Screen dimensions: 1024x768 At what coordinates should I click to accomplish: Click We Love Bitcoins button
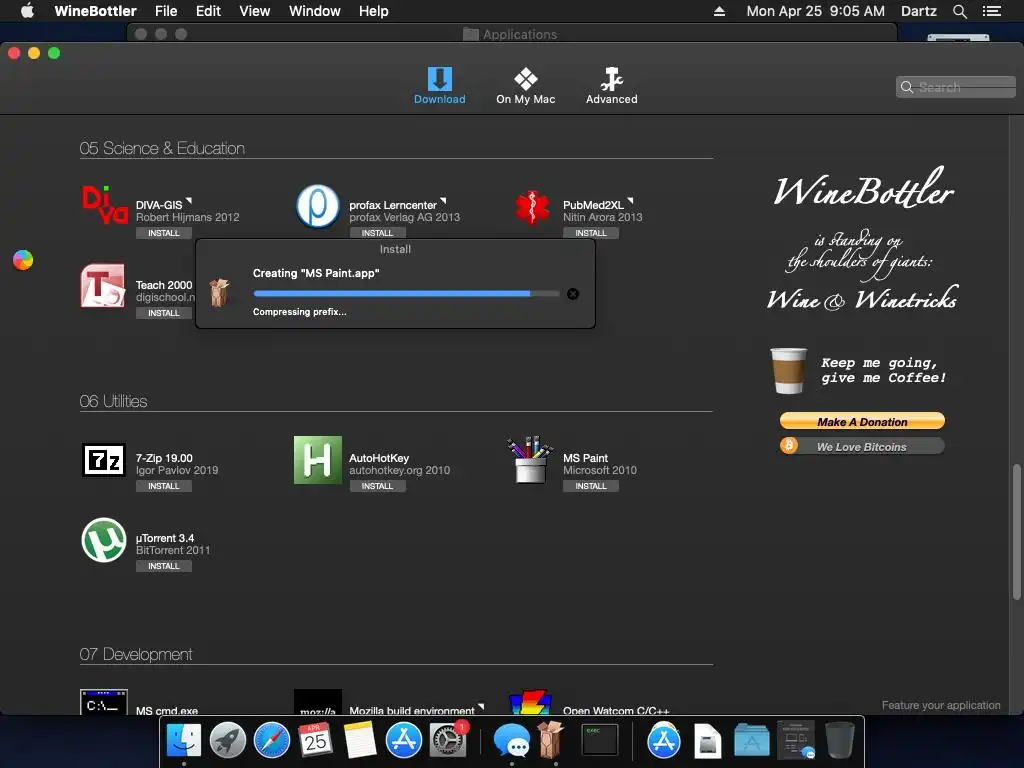(862, 447)
